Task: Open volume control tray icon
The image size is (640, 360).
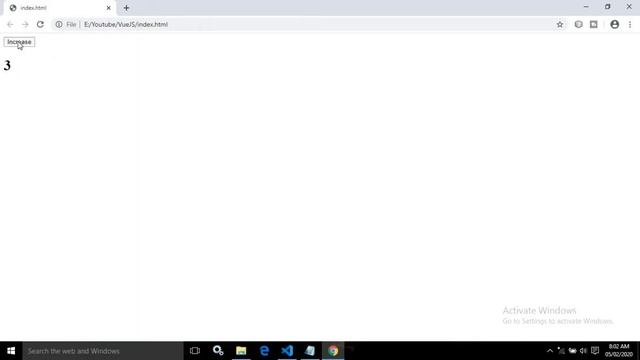Action: (x=583, y=351)
